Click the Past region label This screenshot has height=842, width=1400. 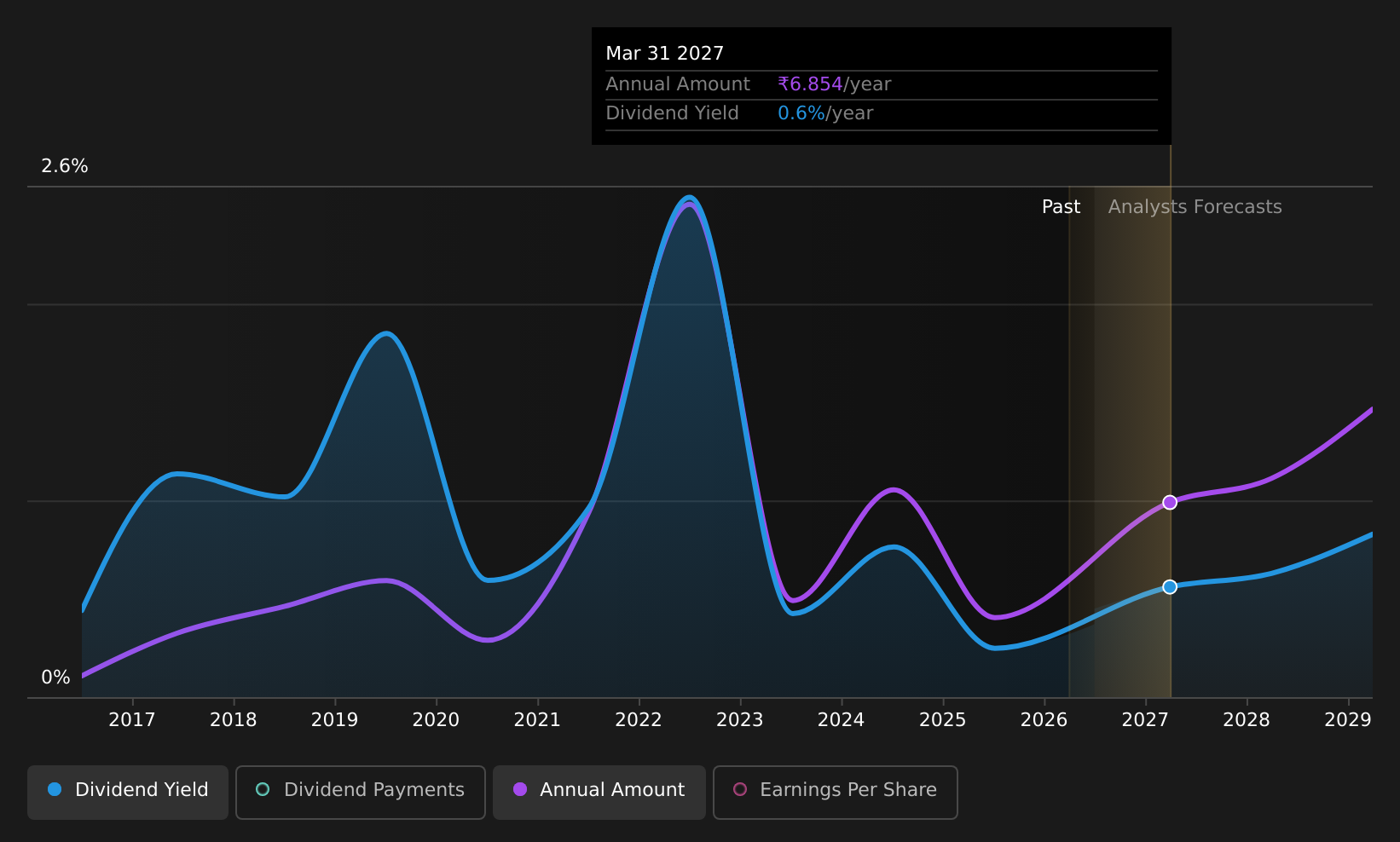coord(1061,207)
